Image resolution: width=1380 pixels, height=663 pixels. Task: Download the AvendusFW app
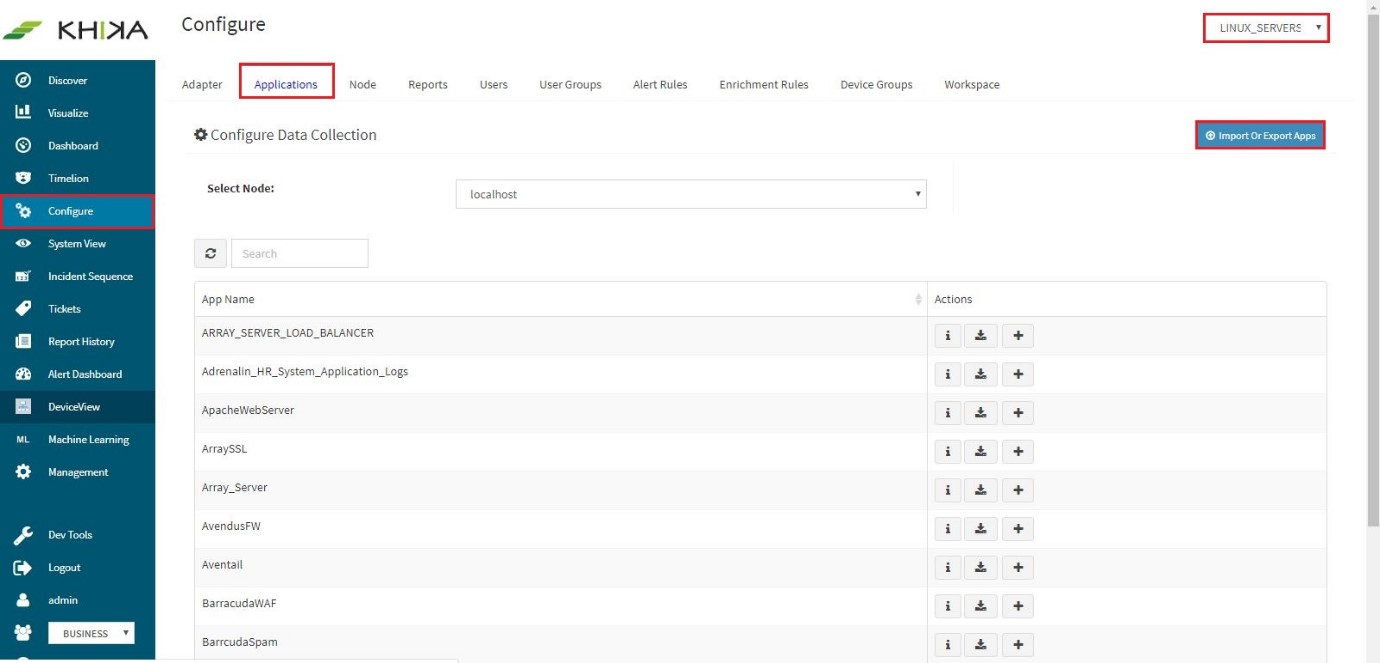pyautogui.click(x=981, y=529)
